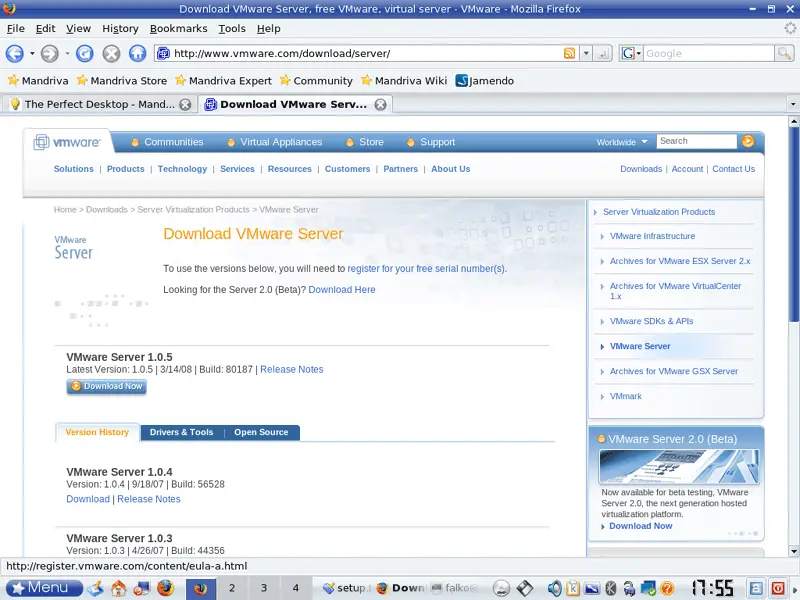The height and width of the screenshot is (600, 800).
Task: Open the Klipper clipboard tray icon
Action: (x=573, y=588)
